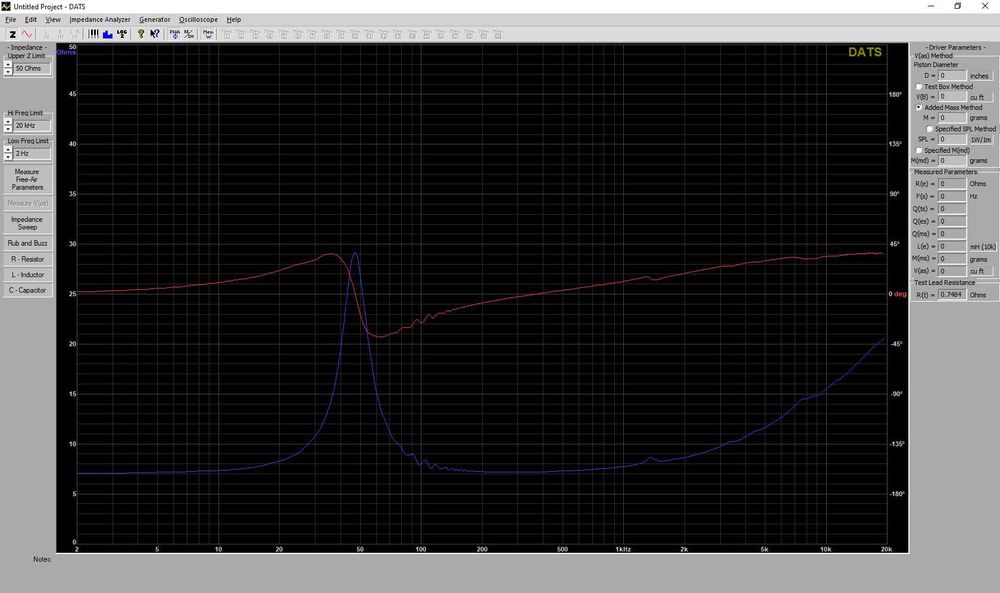Click the F(s) measured value field
The image size is (1000, 593).
(x=952, y=196)
